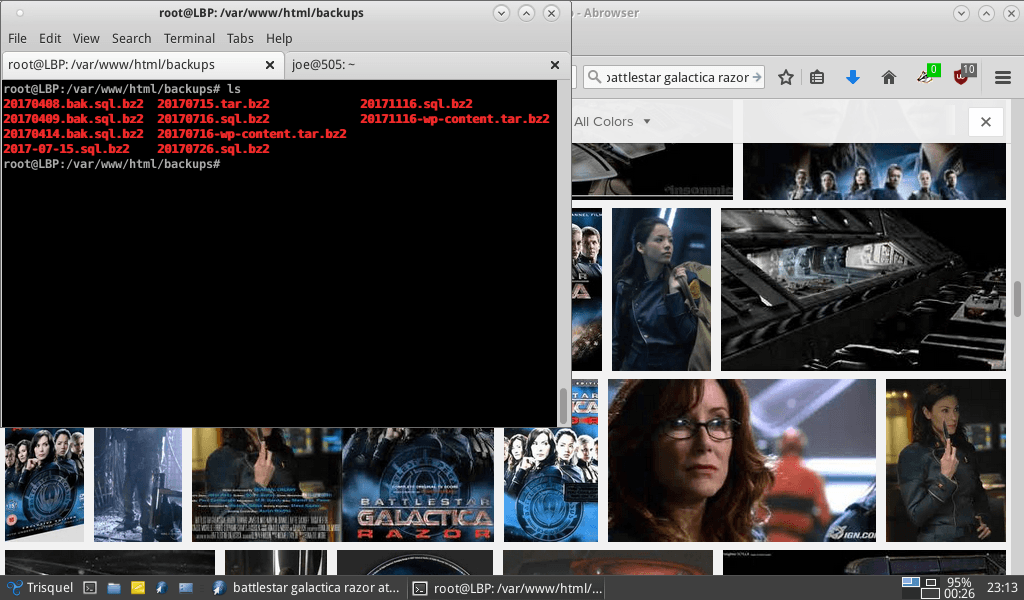Click the yellow launcher icon in taskbar

click(x=138, y=588)
